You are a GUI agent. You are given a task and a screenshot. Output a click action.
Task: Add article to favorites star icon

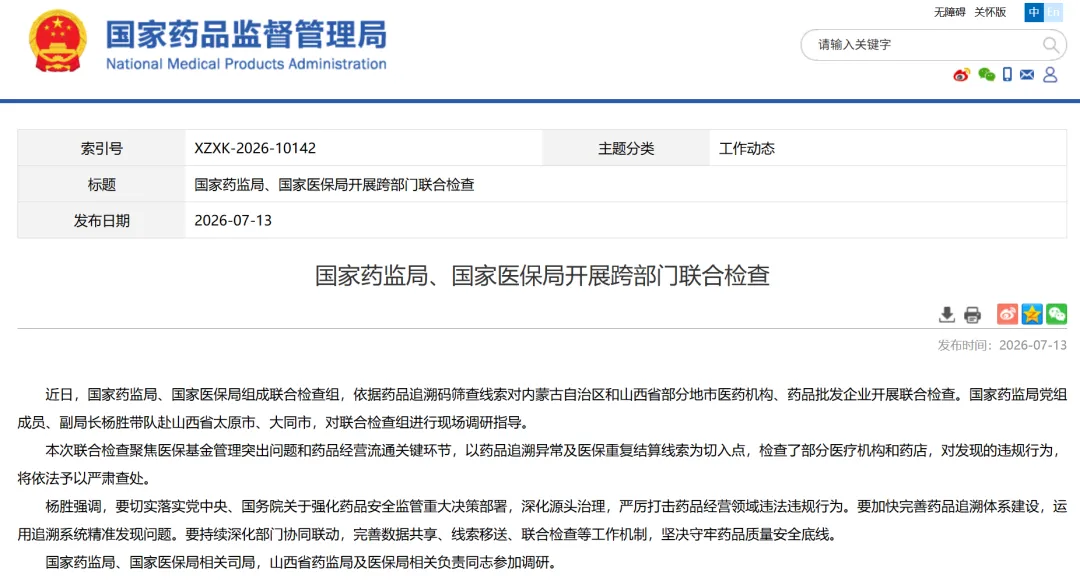[1032, 314]
